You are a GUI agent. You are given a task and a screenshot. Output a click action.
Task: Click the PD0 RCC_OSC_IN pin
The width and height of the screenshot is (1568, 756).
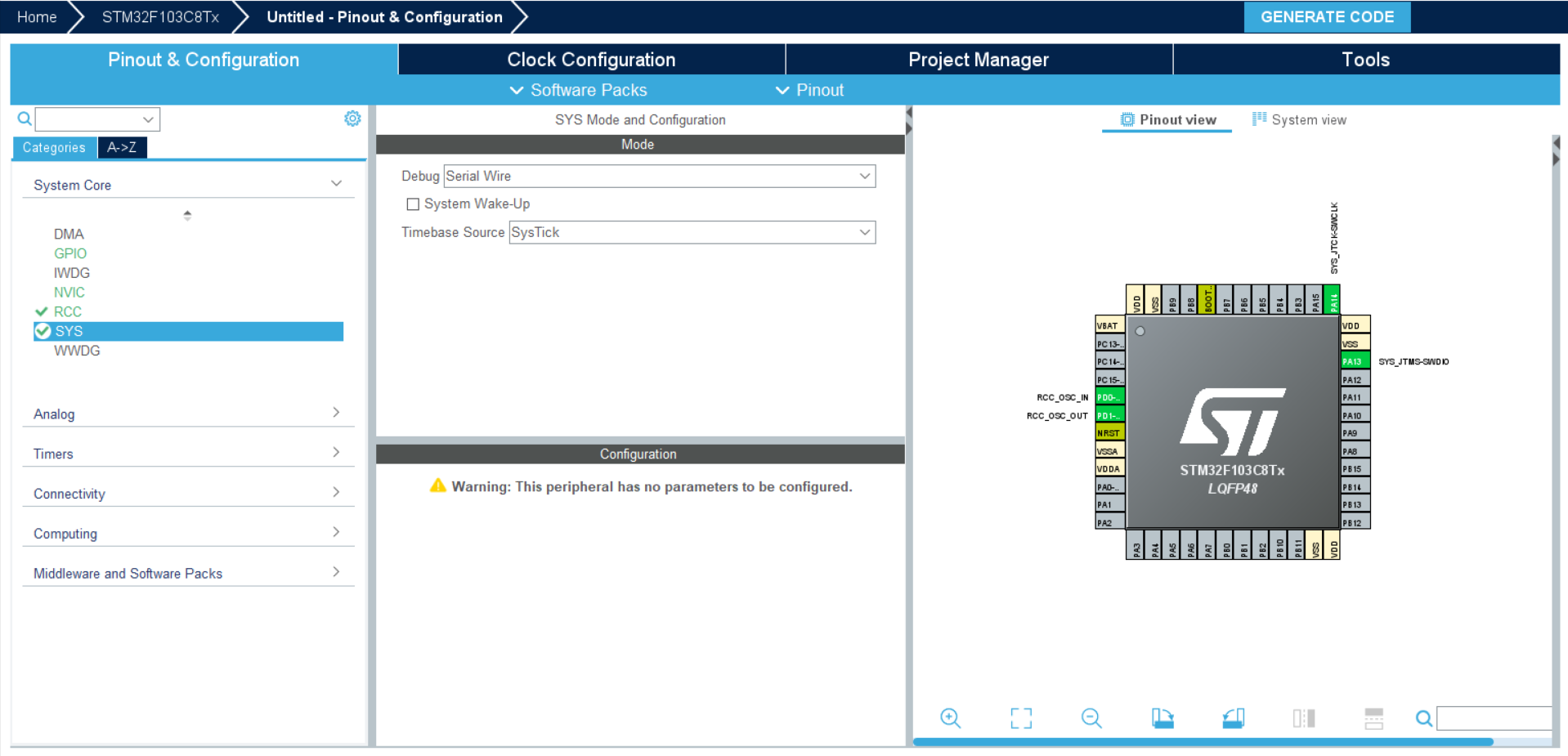(x=1110, y=397)
